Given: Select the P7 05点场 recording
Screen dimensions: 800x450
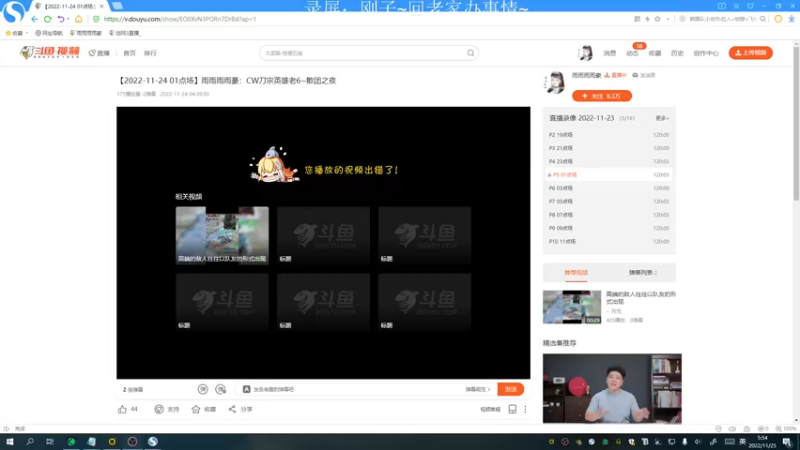Looking at the screenshot, I should tap(609, 202).
